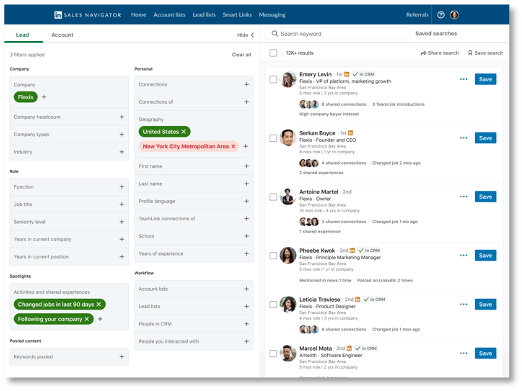Remove New York City Metropolitan Area filter
Image resolution: width=522 pixels, height=391 pixels.
[233, 146]
